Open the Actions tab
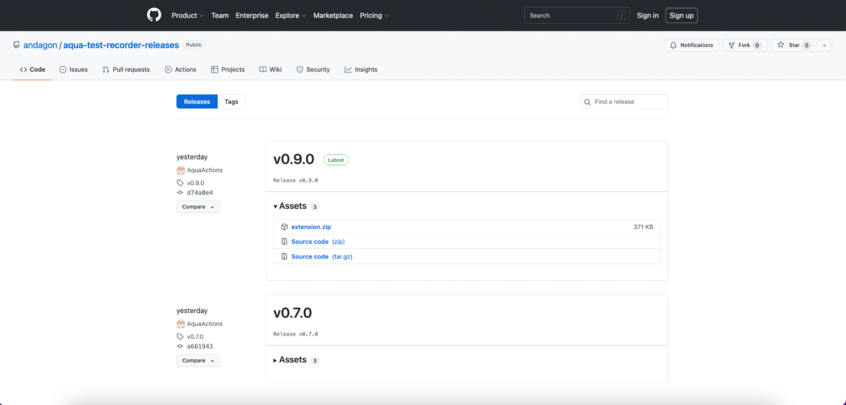 point(180,70)
